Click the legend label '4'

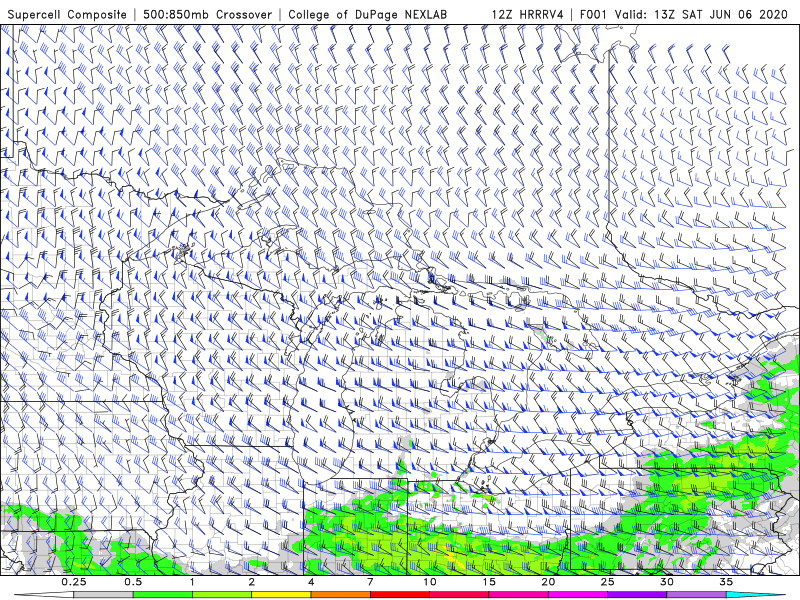click(x=311, y=582)
